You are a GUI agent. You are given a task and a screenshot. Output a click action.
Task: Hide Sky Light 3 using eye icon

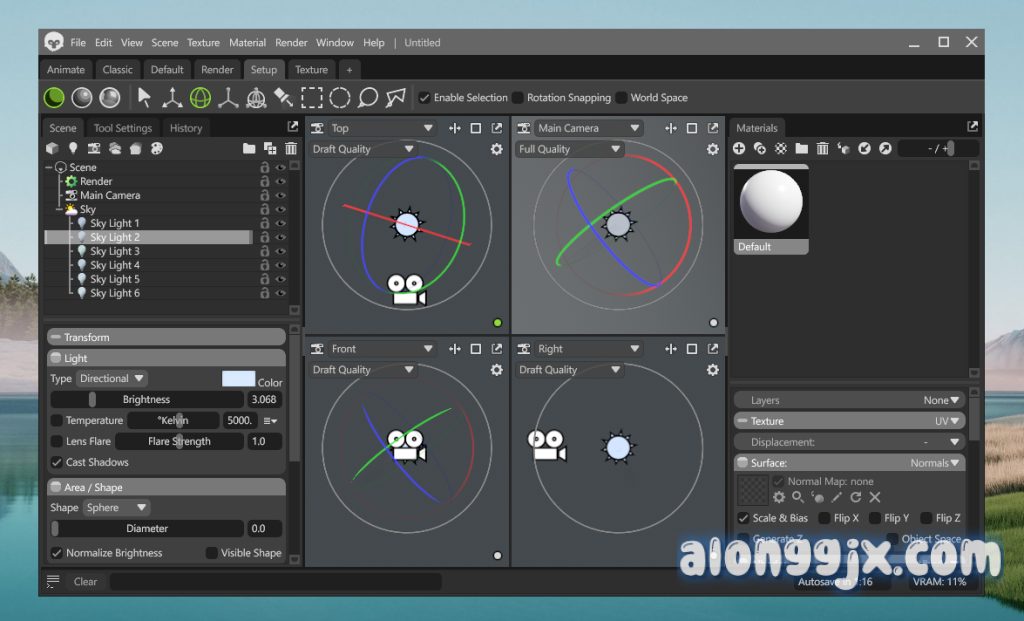281,251
